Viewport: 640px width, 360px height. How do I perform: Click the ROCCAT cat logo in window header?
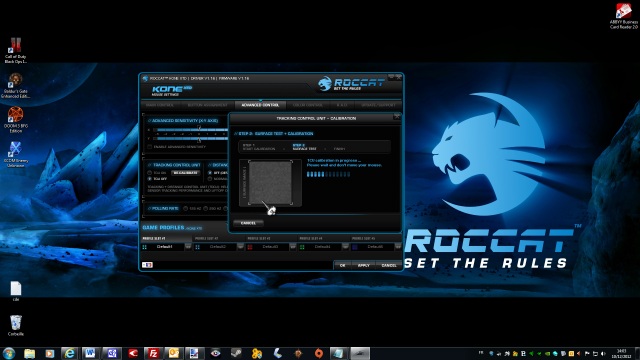[325, 84]
